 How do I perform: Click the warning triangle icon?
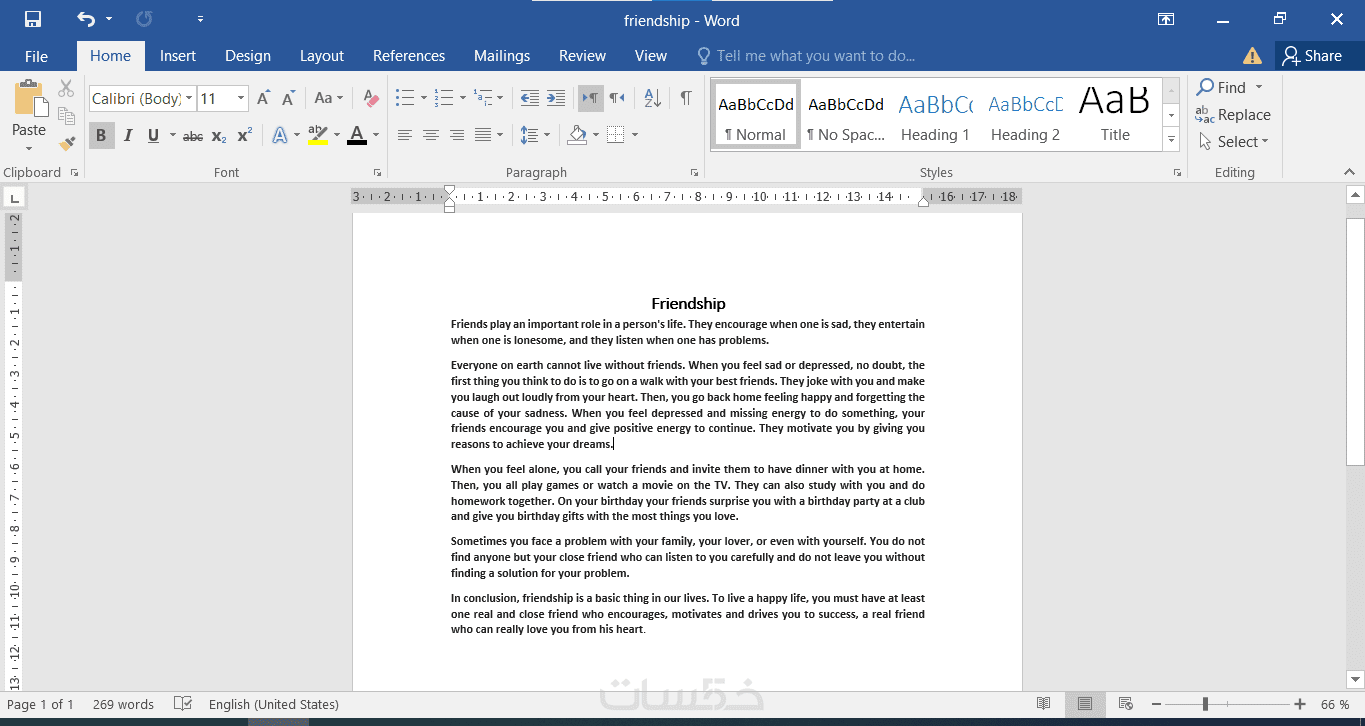(x=1252, y=56)
